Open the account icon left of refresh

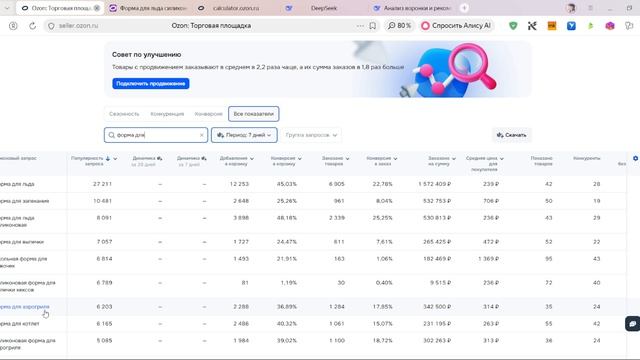click(13, 26)
